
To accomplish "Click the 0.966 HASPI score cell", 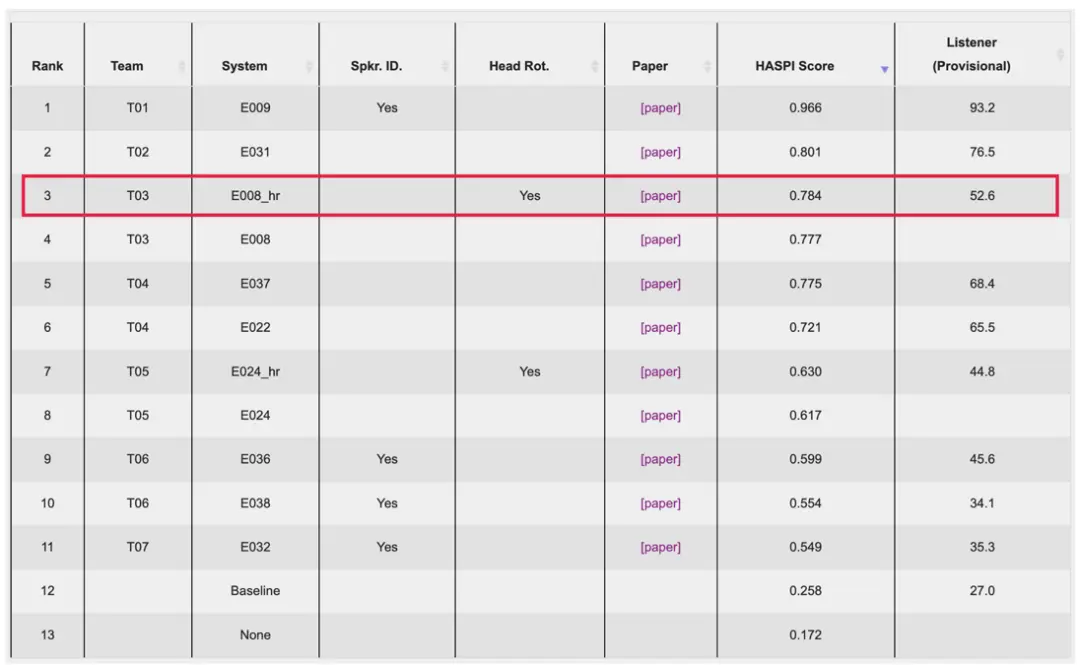I will click(805, 108).
